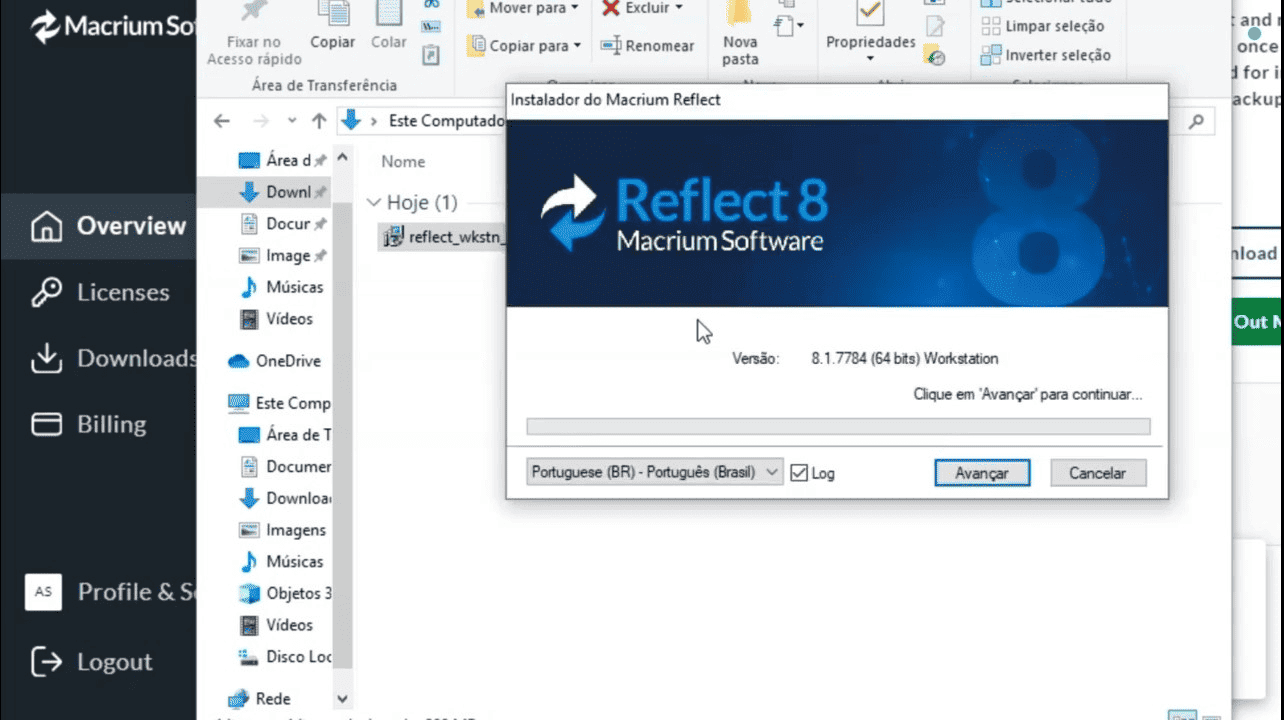
Task: Click Este Computador in the address bar
Action: click(448, 121)
